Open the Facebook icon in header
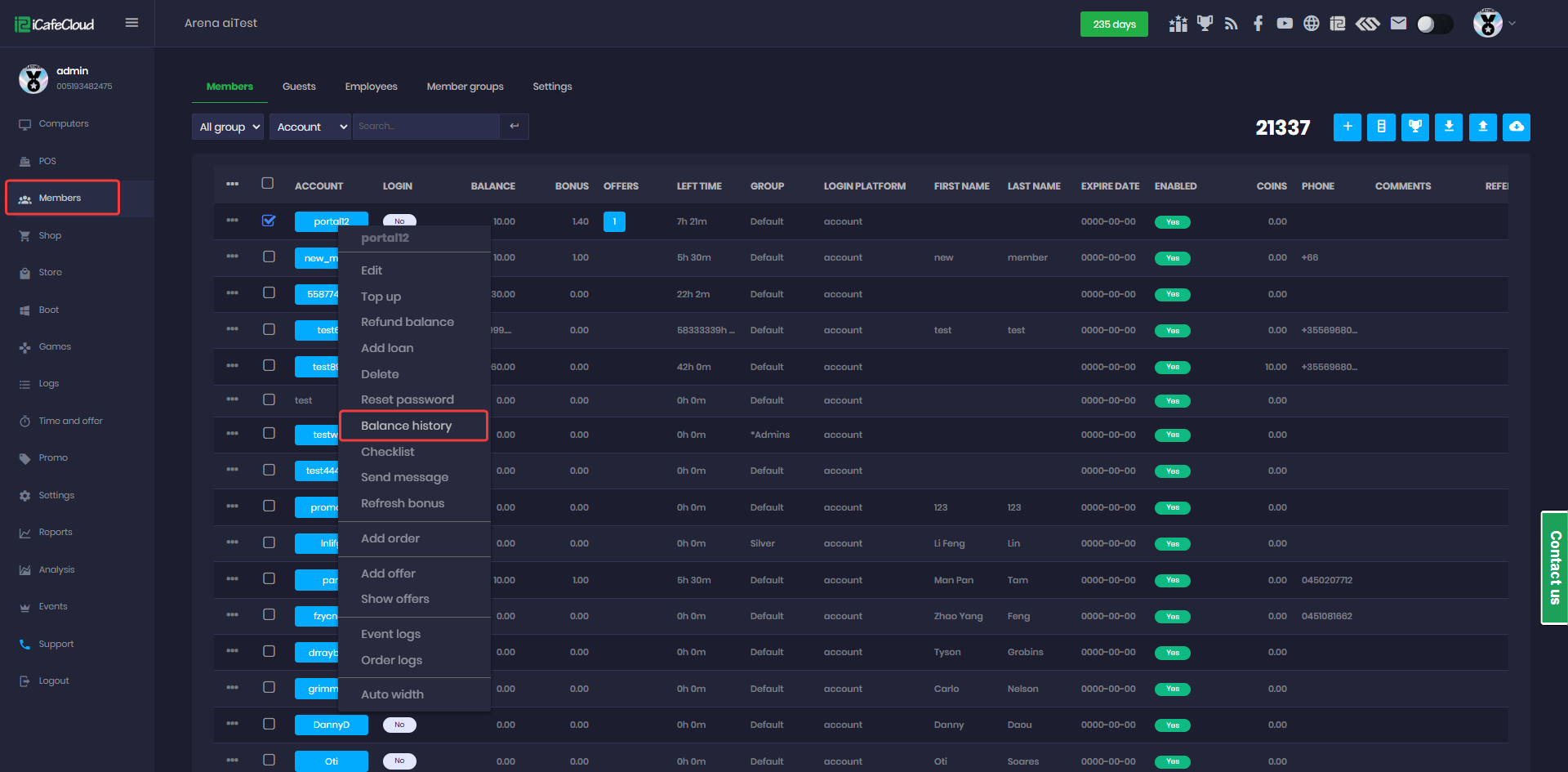The width and height of the screenshot is (1568, 772). click(x=1258, y=24)
